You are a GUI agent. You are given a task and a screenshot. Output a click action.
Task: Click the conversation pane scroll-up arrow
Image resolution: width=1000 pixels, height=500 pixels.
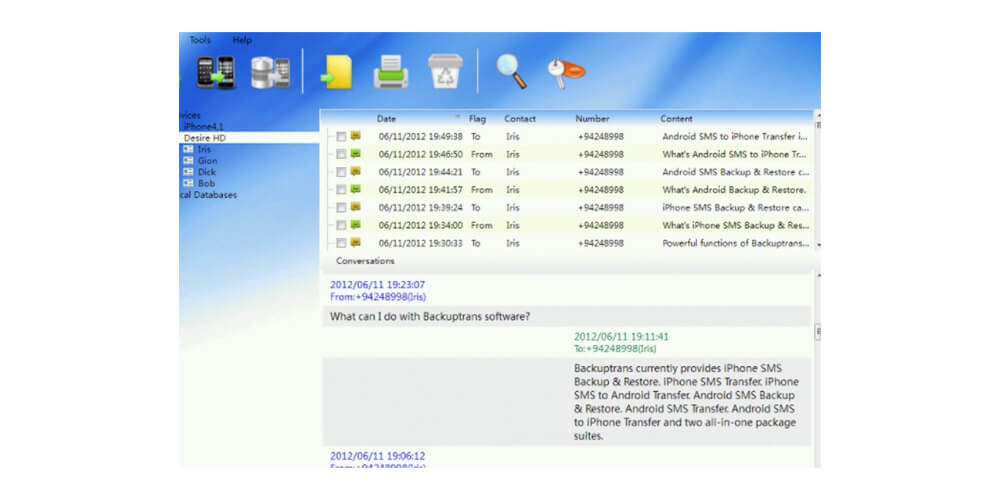818,275
